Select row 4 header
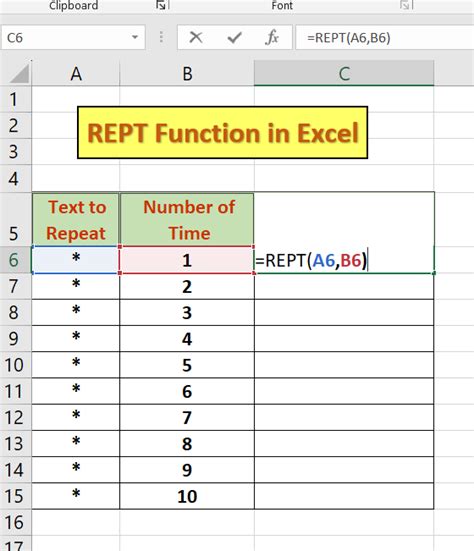This screenshot has height=551, width=474. [x=15, y=179]
